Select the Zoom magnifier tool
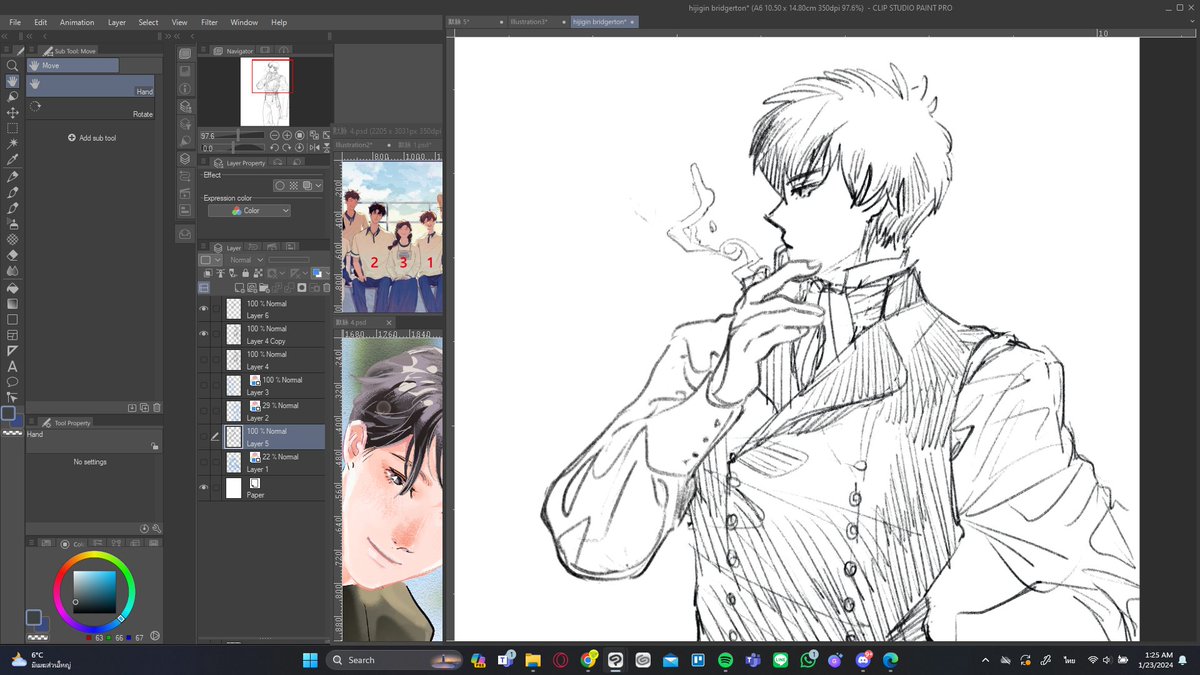Screen dimensions: 1200x675 click(12, 65)
